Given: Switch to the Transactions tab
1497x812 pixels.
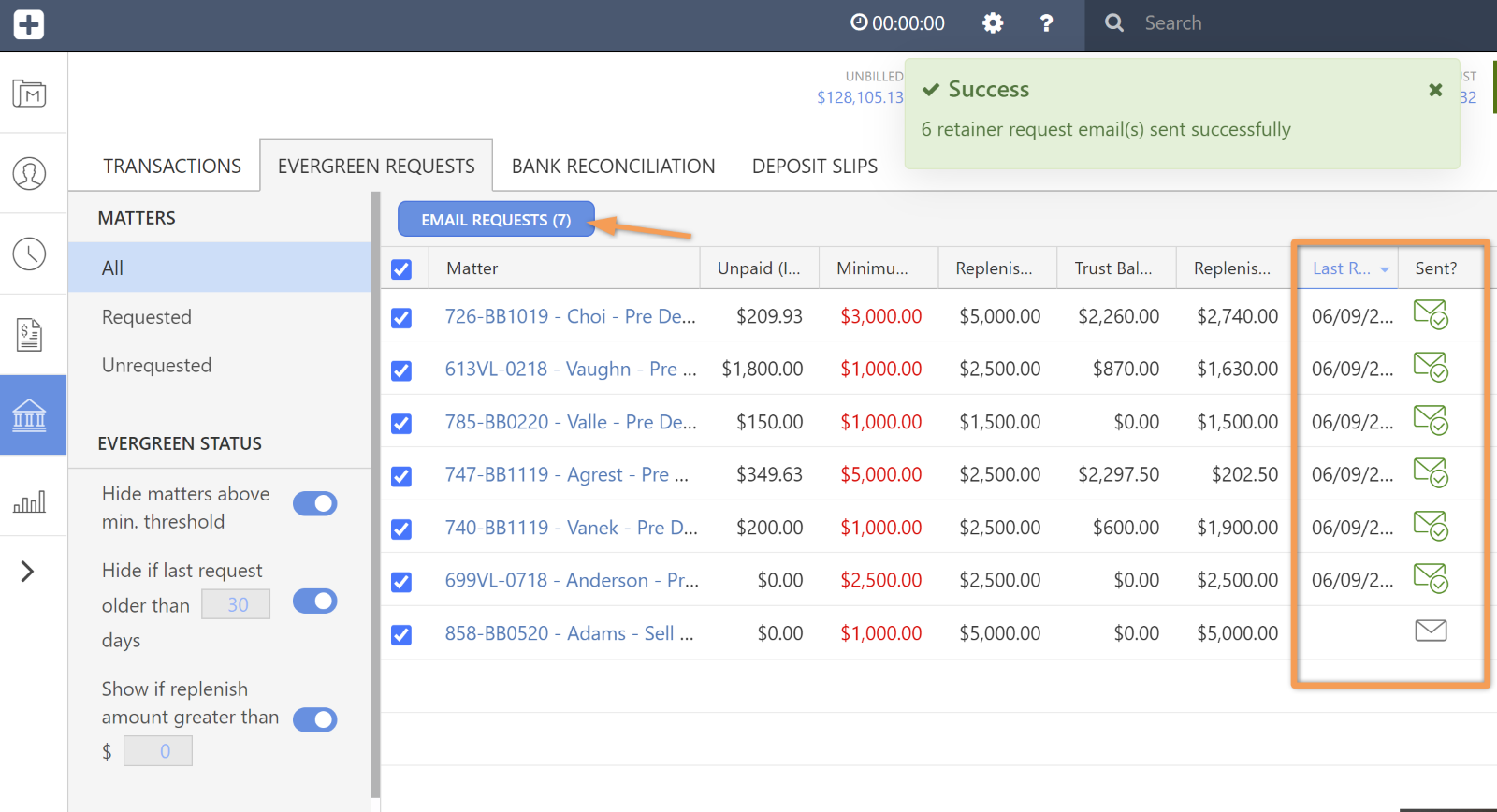Looking at the screenshot, I should 172,167.
